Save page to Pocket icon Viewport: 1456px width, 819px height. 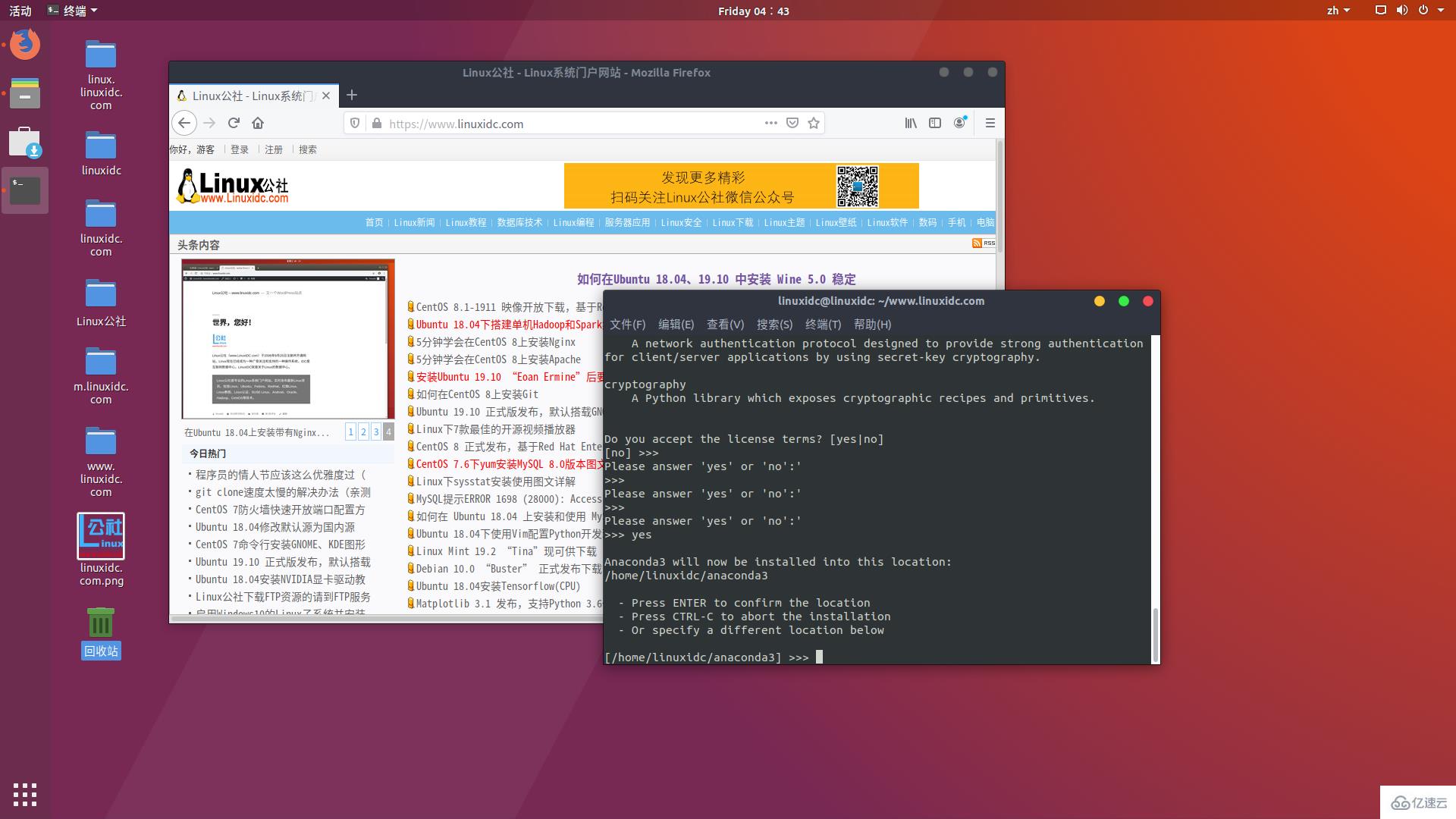point(792,123)
